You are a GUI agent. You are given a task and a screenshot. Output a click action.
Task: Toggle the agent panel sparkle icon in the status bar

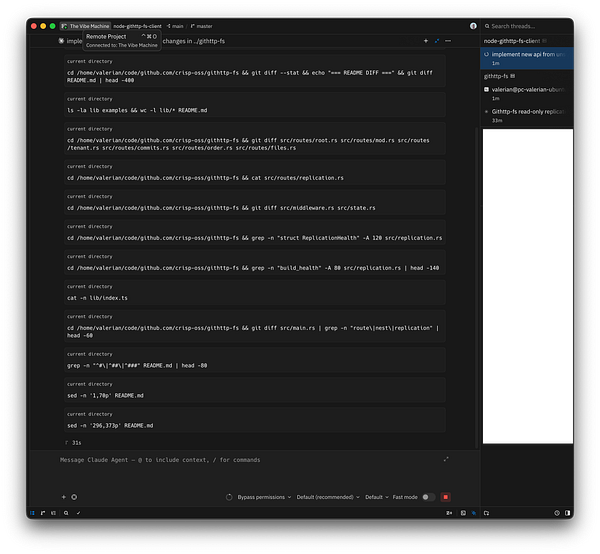(474, 513)
